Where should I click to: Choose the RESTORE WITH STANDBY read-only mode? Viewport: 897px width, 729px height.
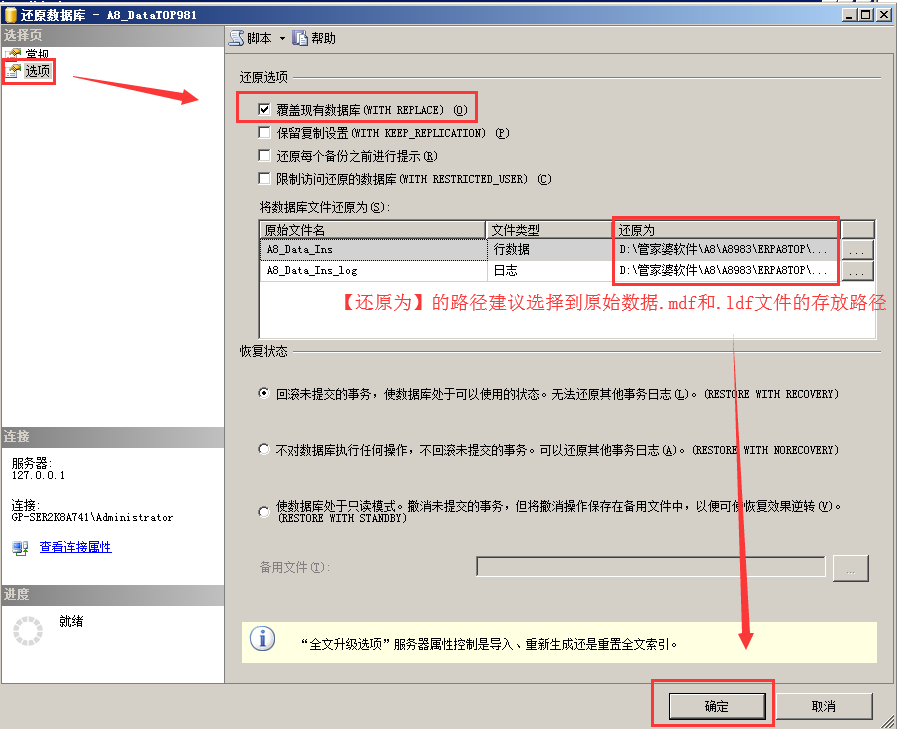[x=263, y=511]
